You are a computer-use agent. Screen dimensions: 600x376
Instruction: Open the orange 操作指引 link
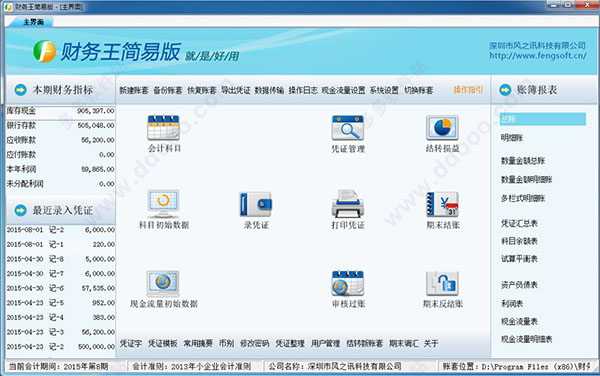pyautogui.click(x=468, y=90)
